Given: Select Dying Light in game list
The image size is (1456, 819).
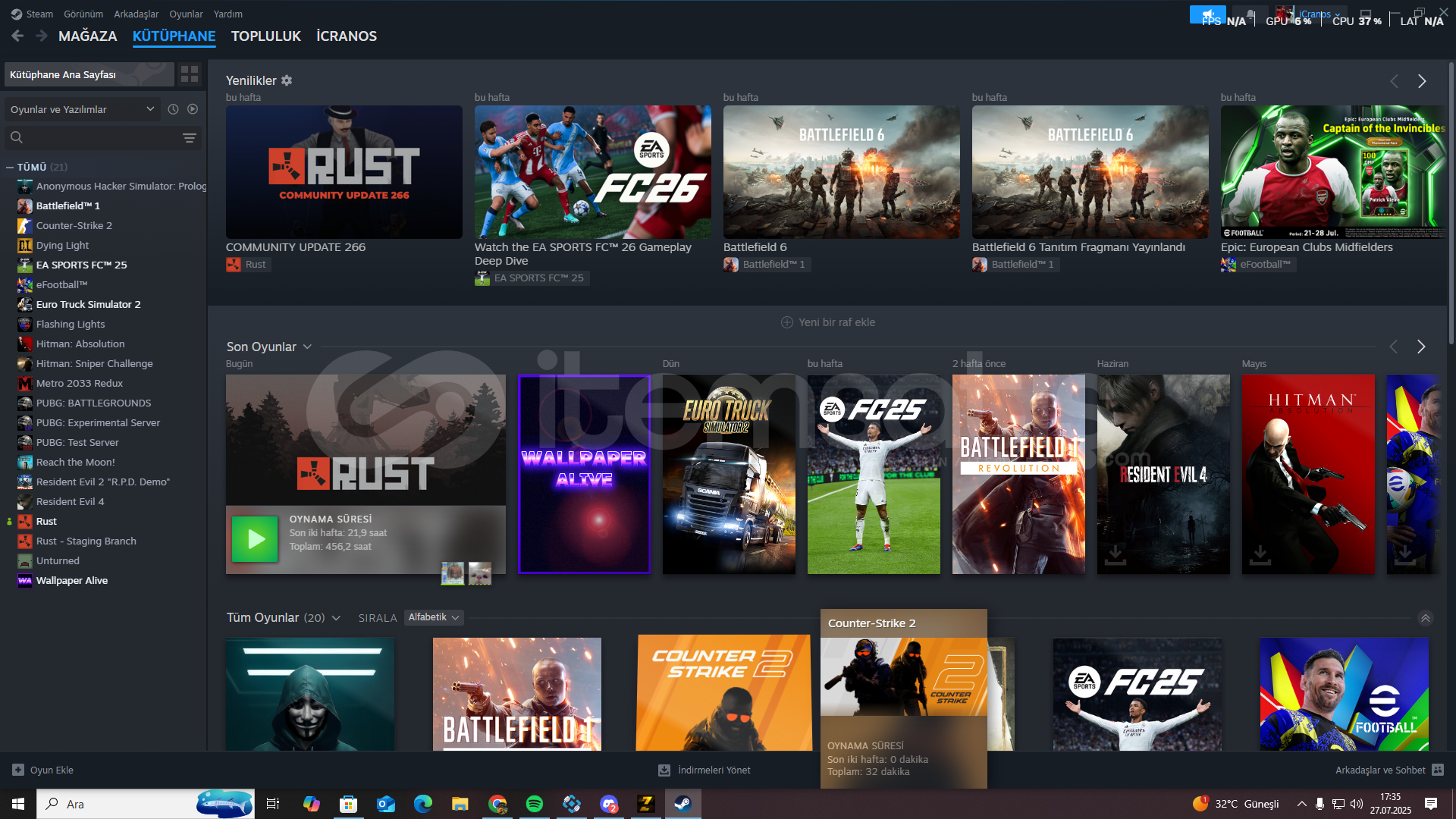Looking at the screenshot, I should click(x=62, y=245).
